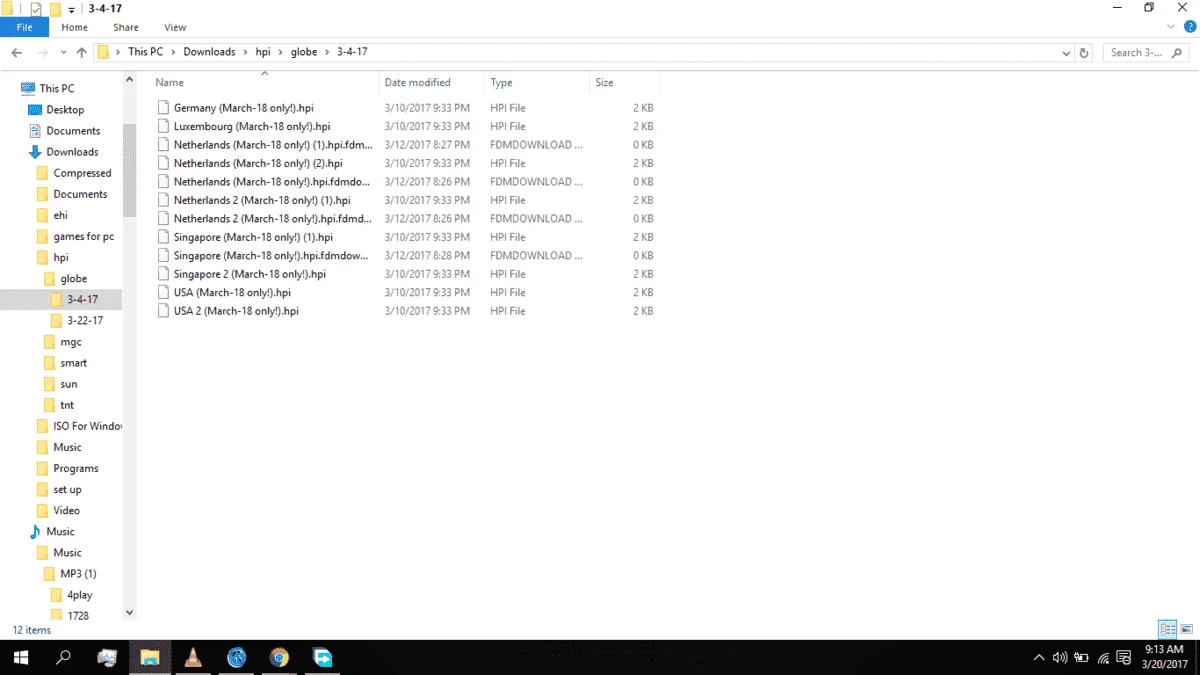This screenshot has width=1200, height=675.
Task: Open the Help question mark icon
Action: click(1190, 27)
